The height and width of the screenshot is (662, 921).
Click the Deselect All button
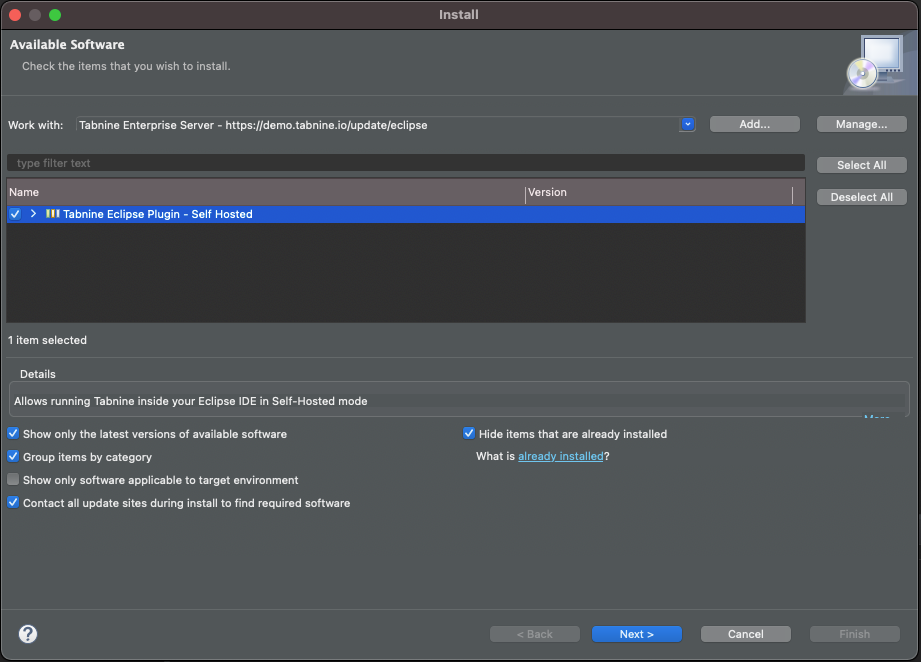click(861, 197)
